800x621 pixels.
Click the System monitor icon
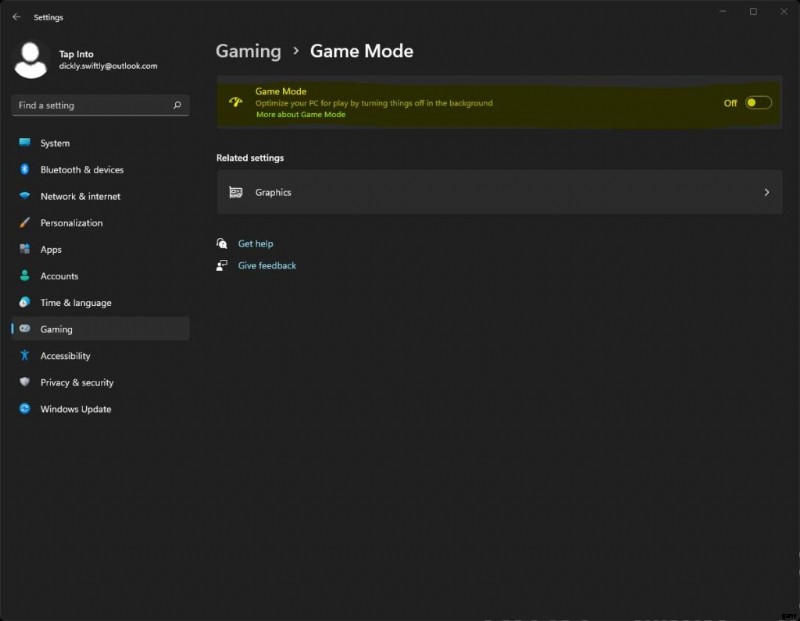[x=24, y=142]
